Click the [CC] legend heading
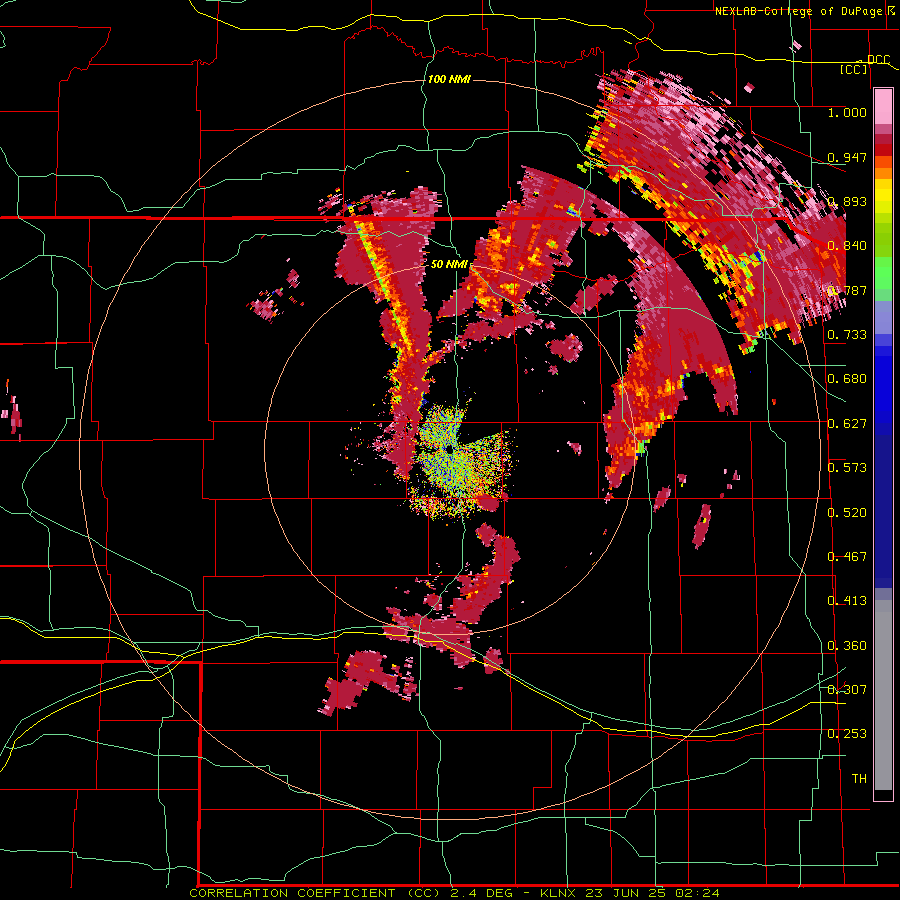The height and width of the screenshot is (900, 900). click(854, 69)
